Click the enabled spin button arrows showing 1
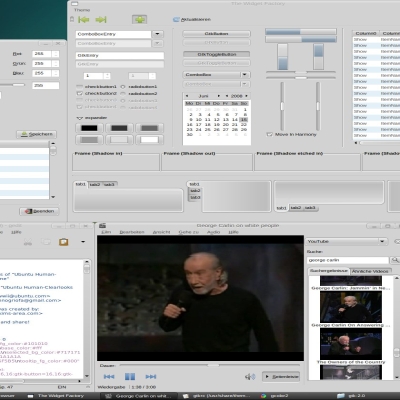The width and height of the screenshot is (400, 400). click(x=107, y=76)
